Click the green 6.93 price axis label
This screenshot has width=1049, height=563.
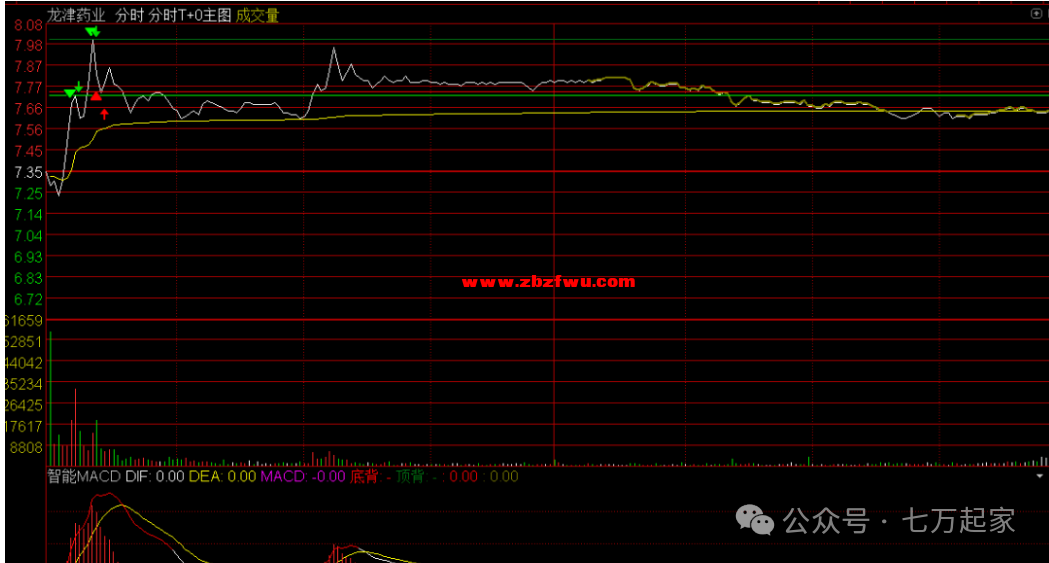tap(29, 257)
